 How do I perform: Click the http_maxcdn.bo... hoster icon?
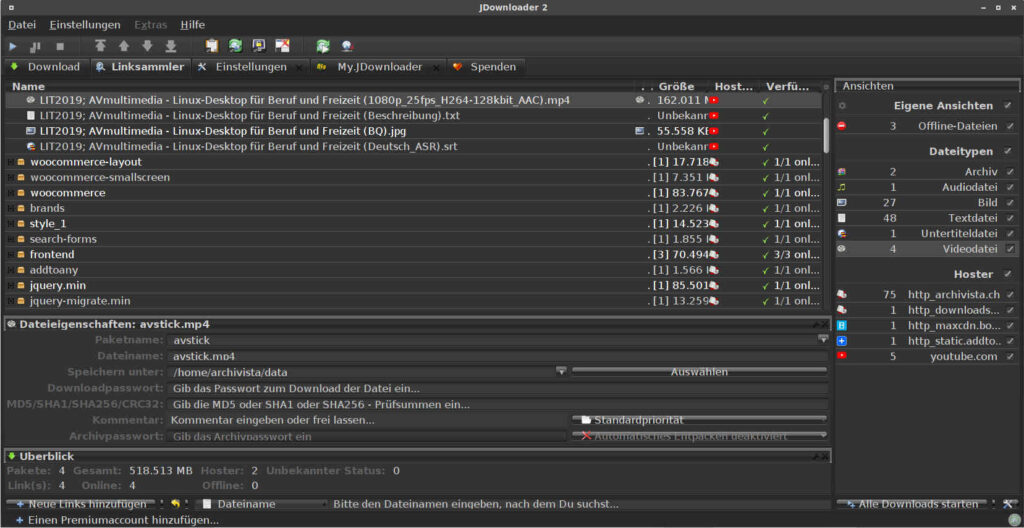coord(842,325)
